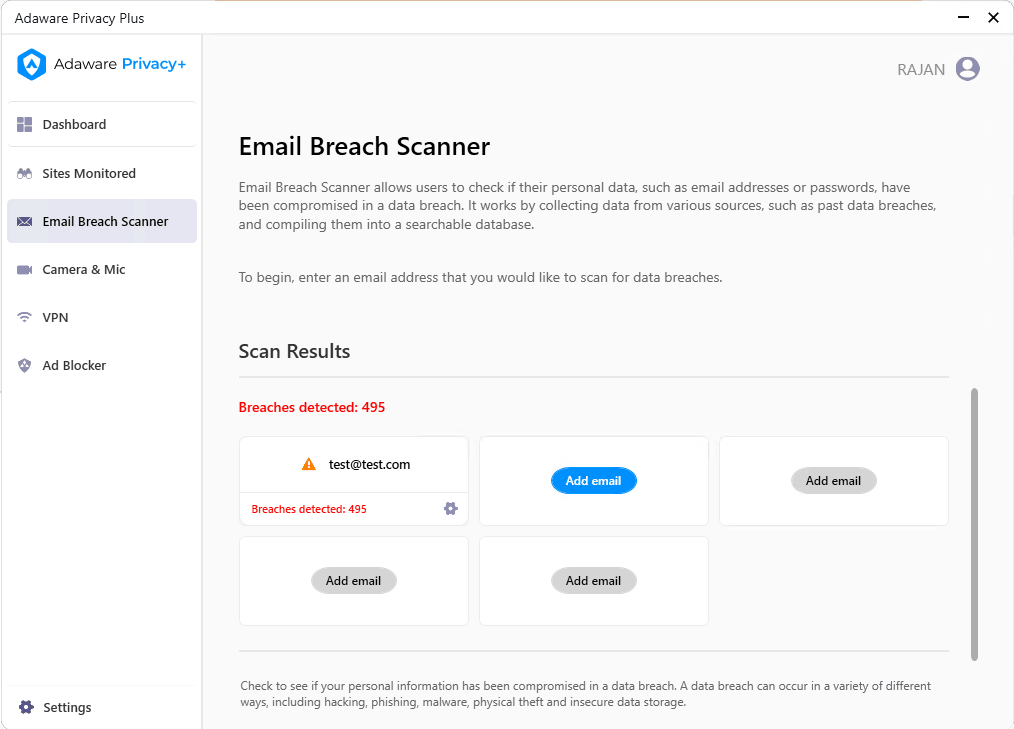Click the Dashboard grid icon
This screenshot has height=729, width=1014.
(25, 125)
